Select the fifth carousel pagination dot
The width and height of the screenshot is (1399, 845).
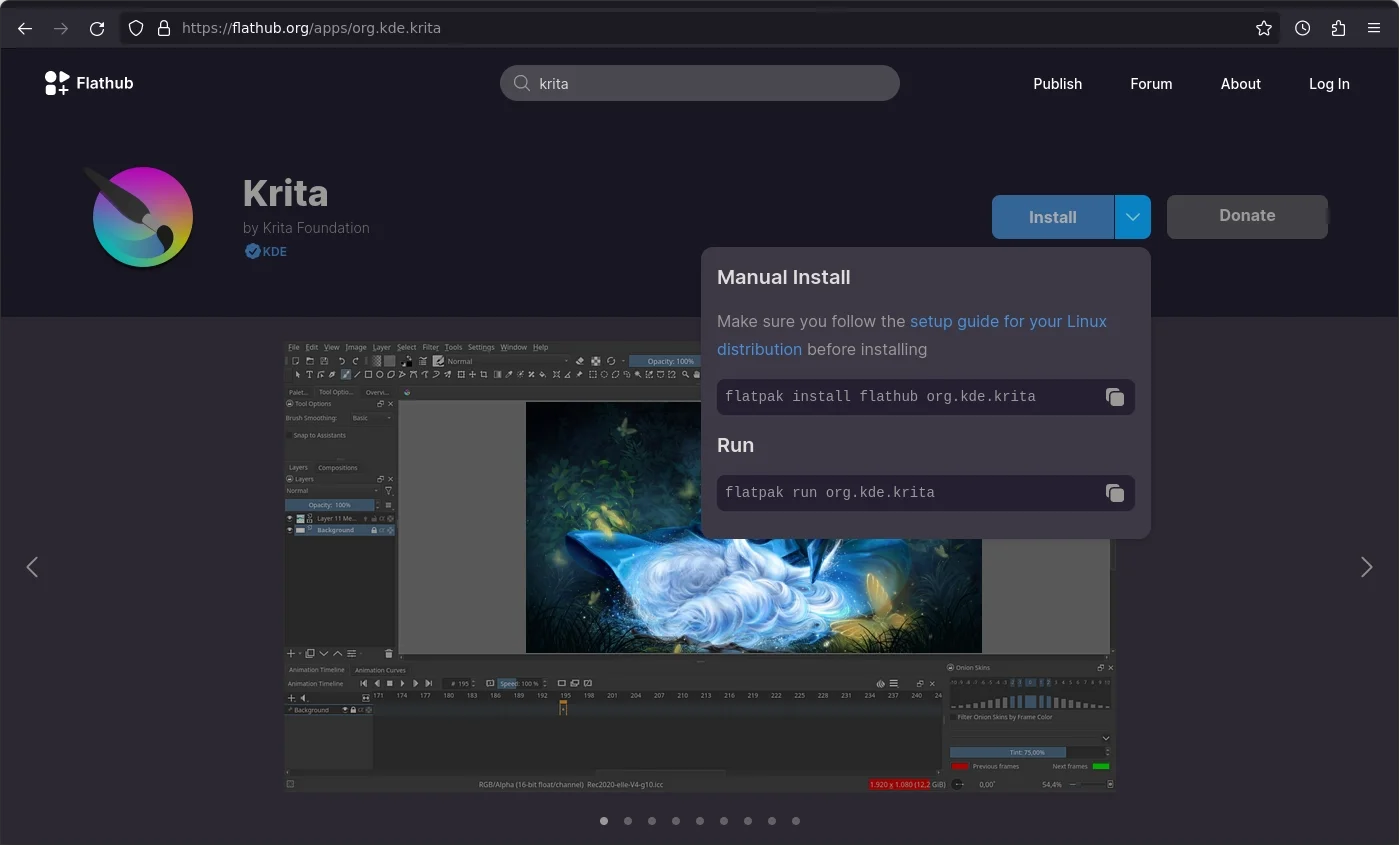(700, 821)
